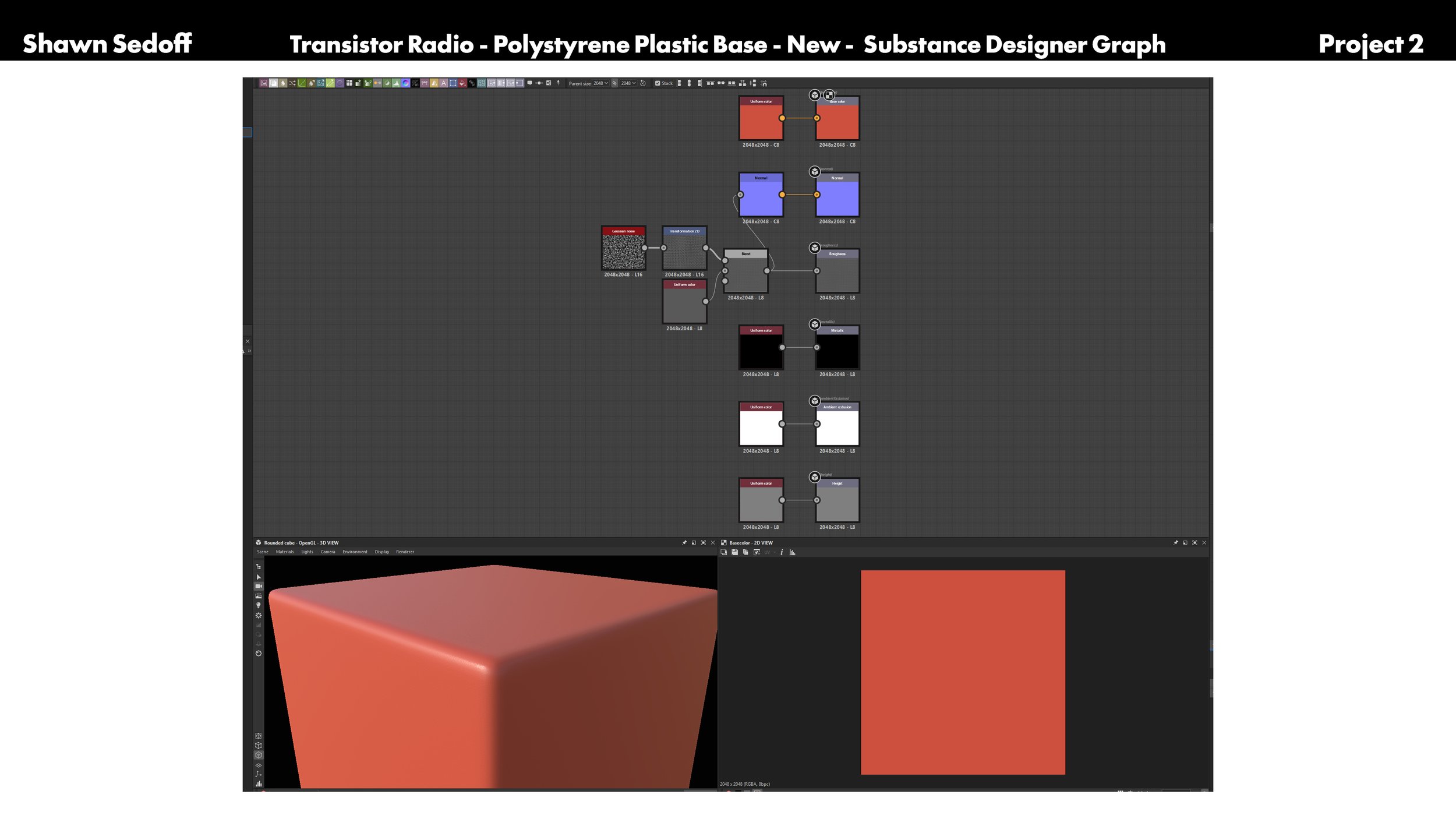Add a Levels node from the graph toolbar
Image resolution: width=1456 pixels, height=819 pixels.
point(396,83)
